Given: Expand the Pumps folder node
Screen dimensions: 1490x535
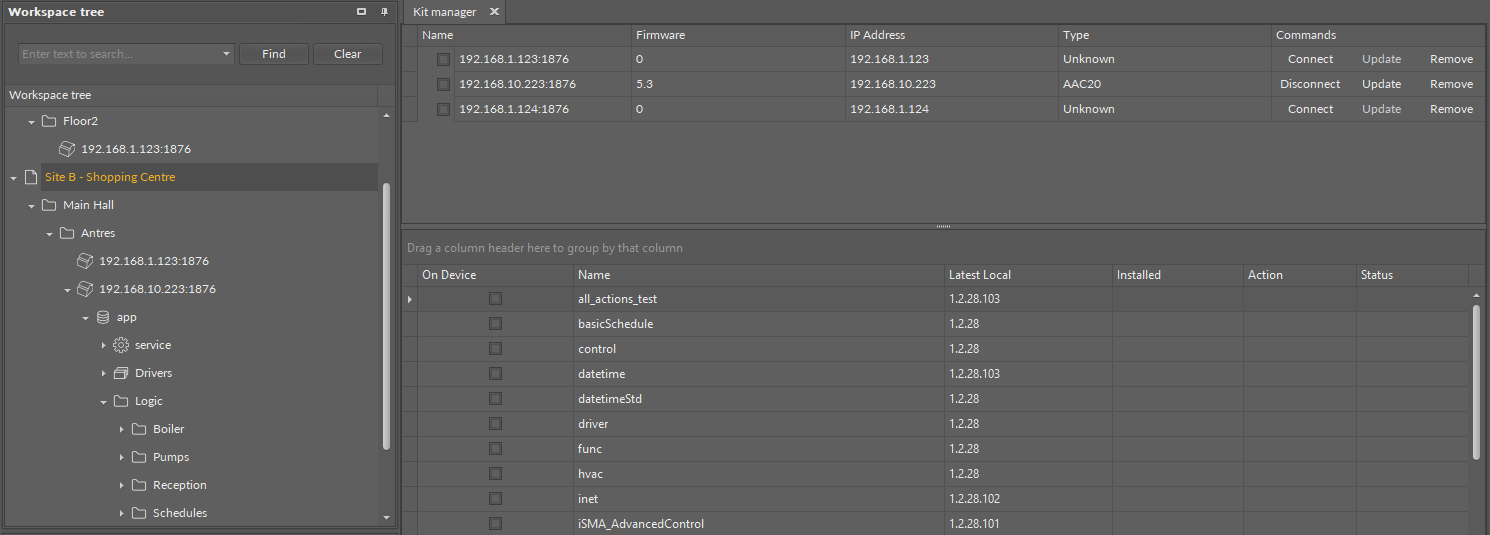Looking at the screenshot, I should (122, 457).
